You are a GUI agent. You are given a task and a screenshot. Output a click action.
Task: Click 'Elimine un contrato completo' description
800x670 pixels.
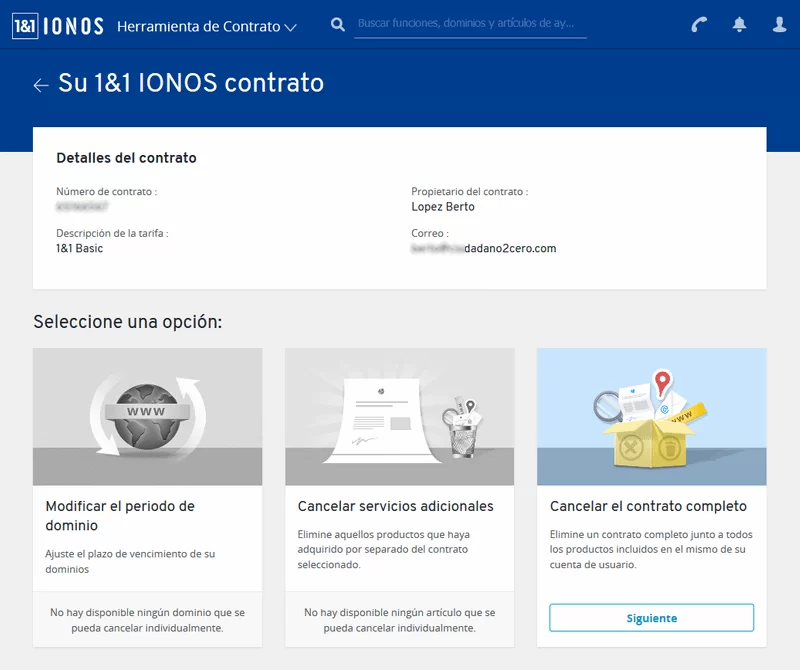pyautogui.click(x=651, y=550)
